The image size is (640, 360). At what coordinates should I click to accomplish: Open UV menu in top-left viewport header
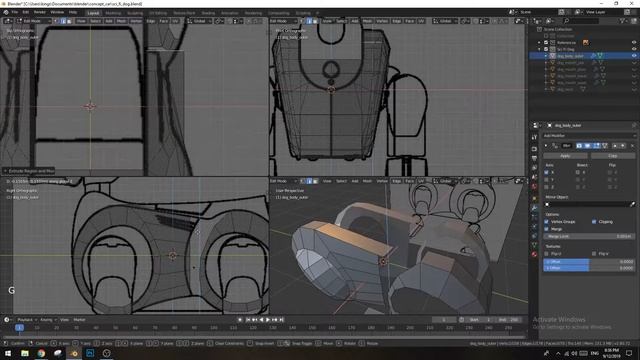pyautogui.click(x=175, y=21)
